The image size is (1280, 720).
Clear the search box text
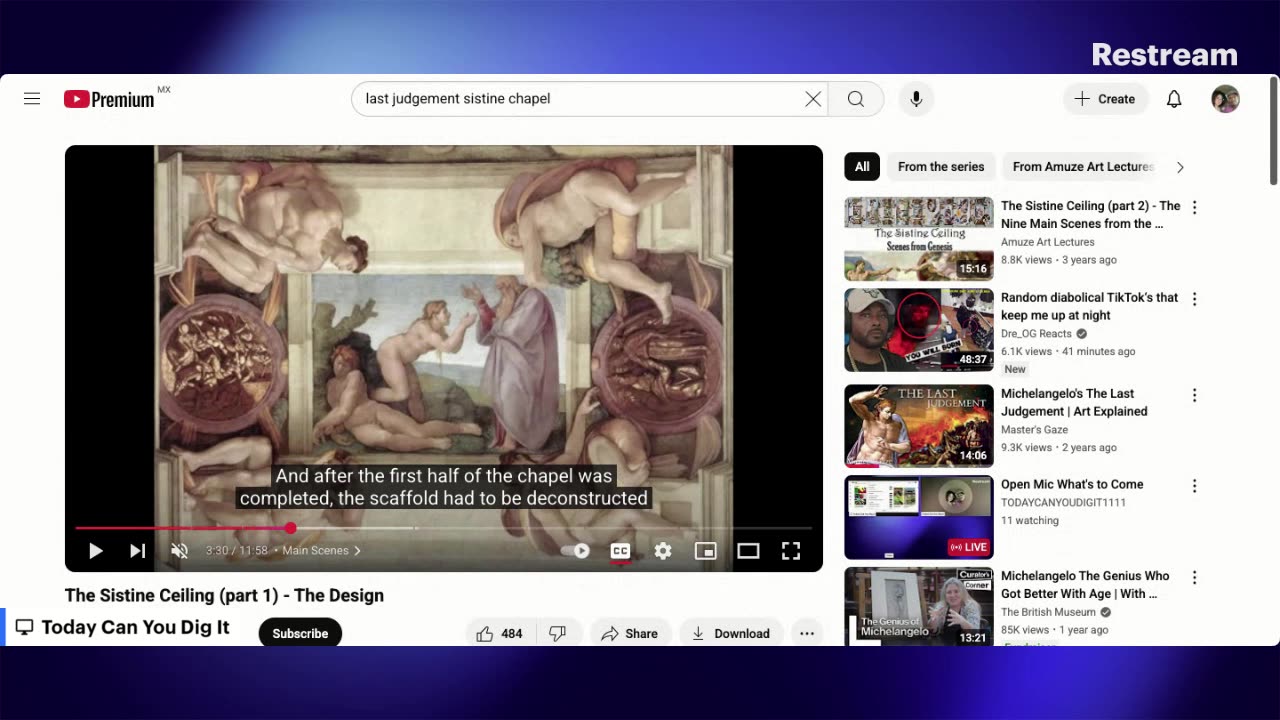point(813,99)
